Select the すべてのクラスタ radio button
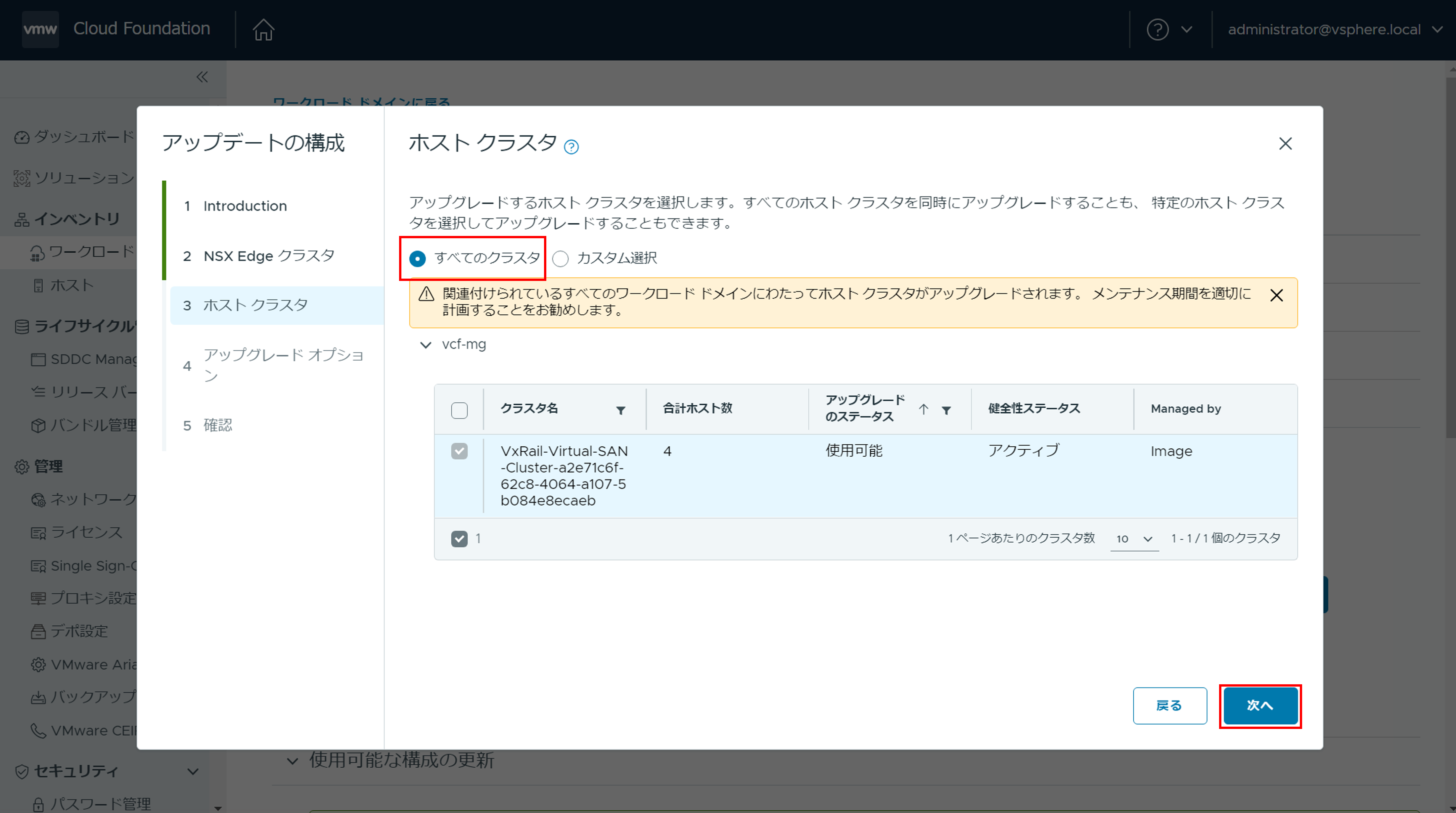 point(417,259)
